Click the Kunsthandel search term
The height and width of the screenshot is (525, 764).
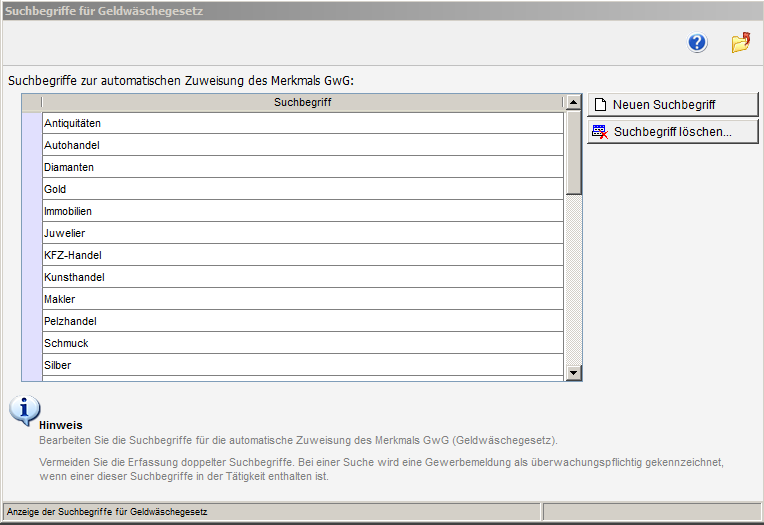pyautogui.click(x=302, y=277)
